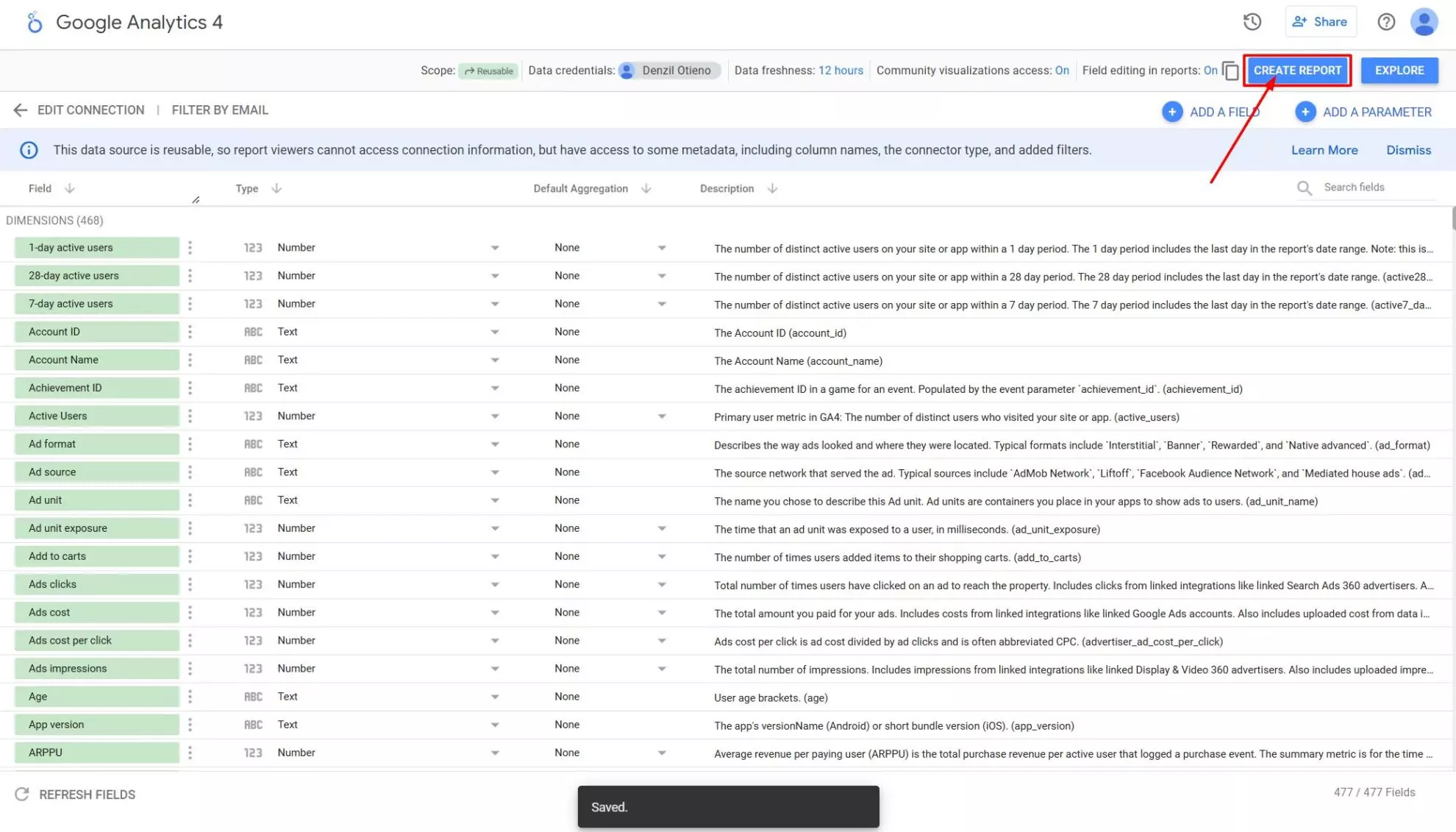Open the three-dot menu for Age
Screen dimensions: 1456x832
(x=190, y=697)
